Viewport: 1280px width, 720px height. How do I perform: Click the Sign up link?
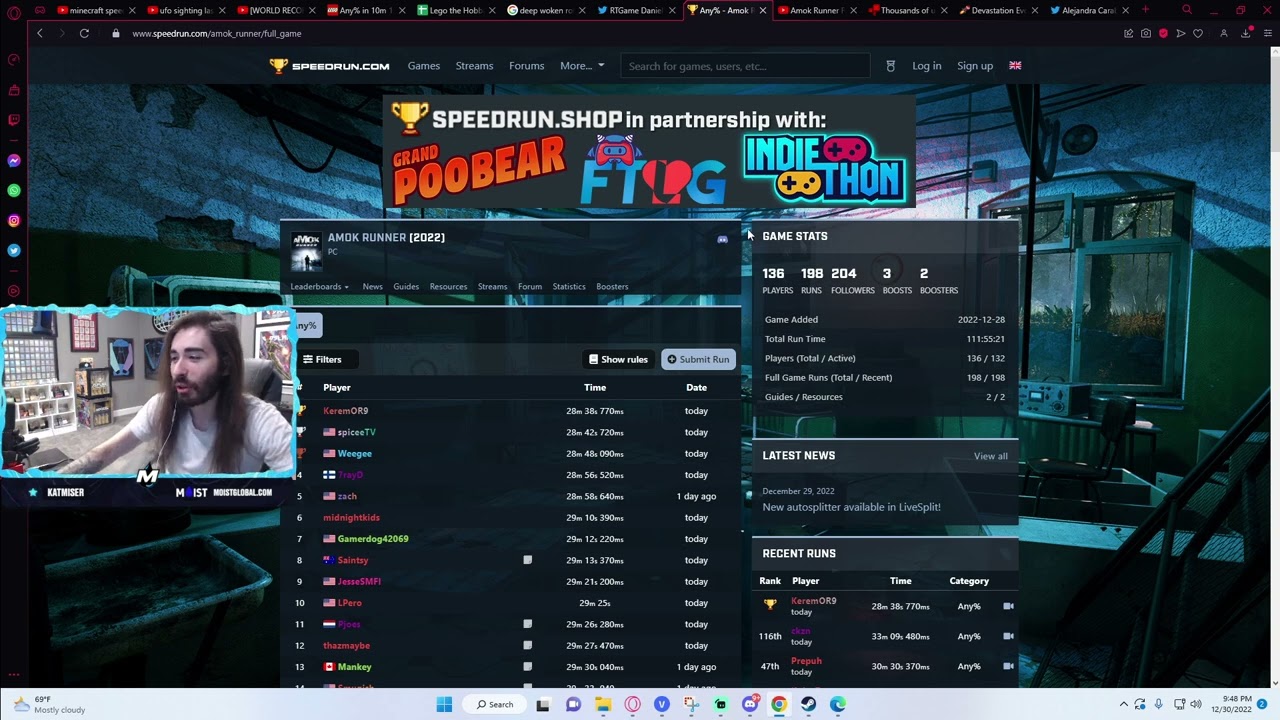975,66
